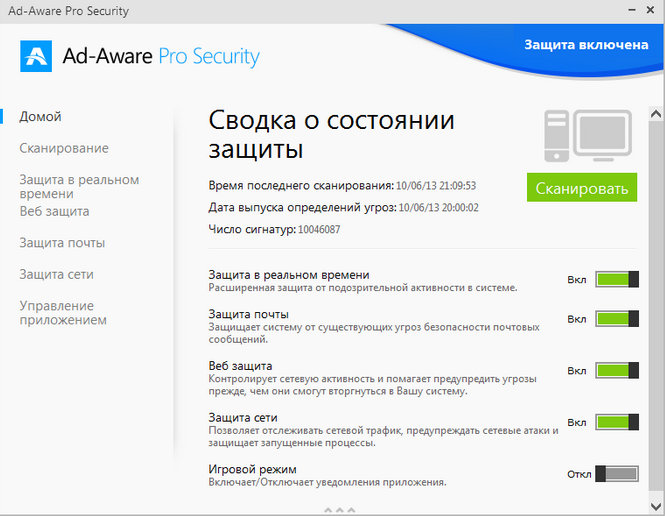The height and width of the screenshot is (516, 665).
Task: Select Защита сети in the sidebar
Action: [56, 274]
